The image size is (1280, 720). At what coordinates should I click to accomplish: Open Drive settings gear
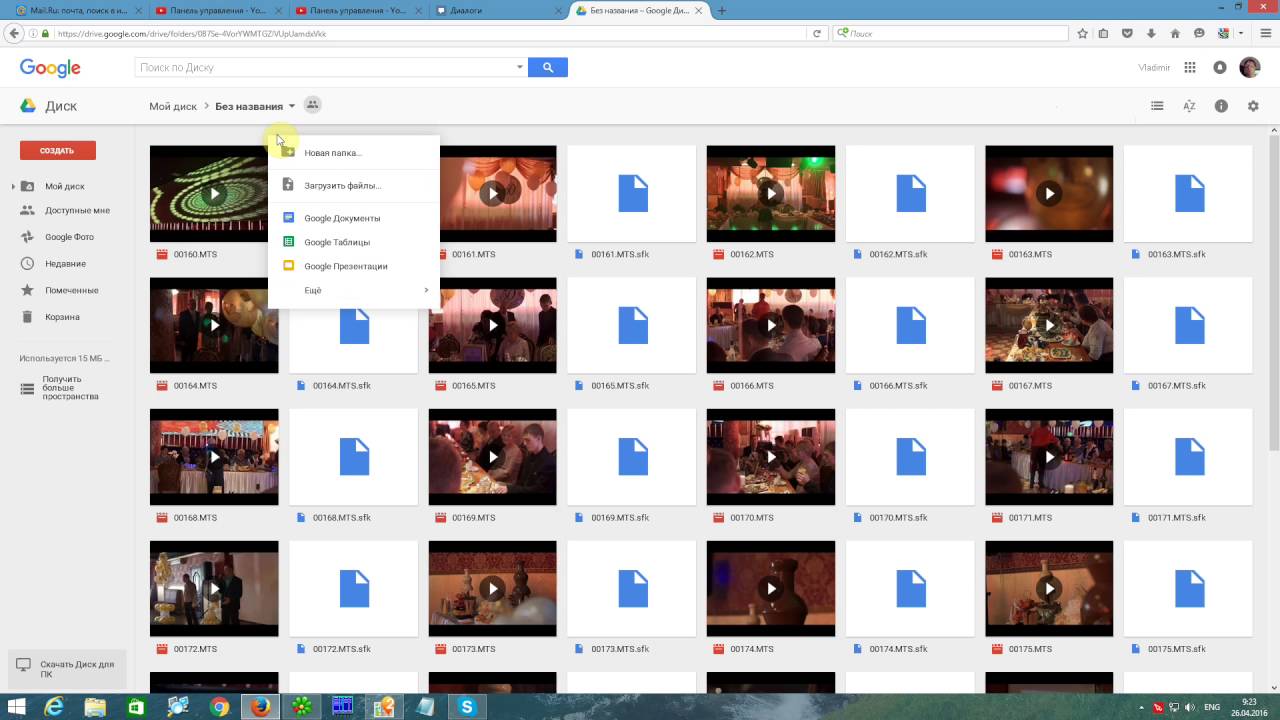[x=1253, y=106]
